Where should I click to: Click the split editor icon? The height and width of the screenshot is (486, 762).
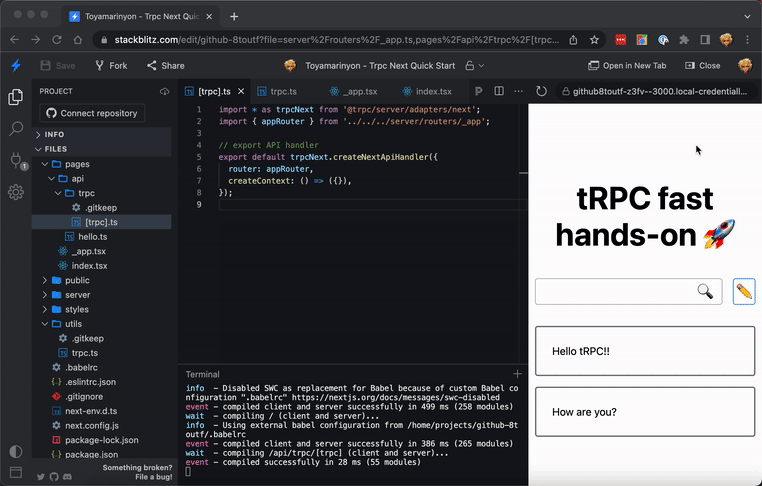click(499, 91)
